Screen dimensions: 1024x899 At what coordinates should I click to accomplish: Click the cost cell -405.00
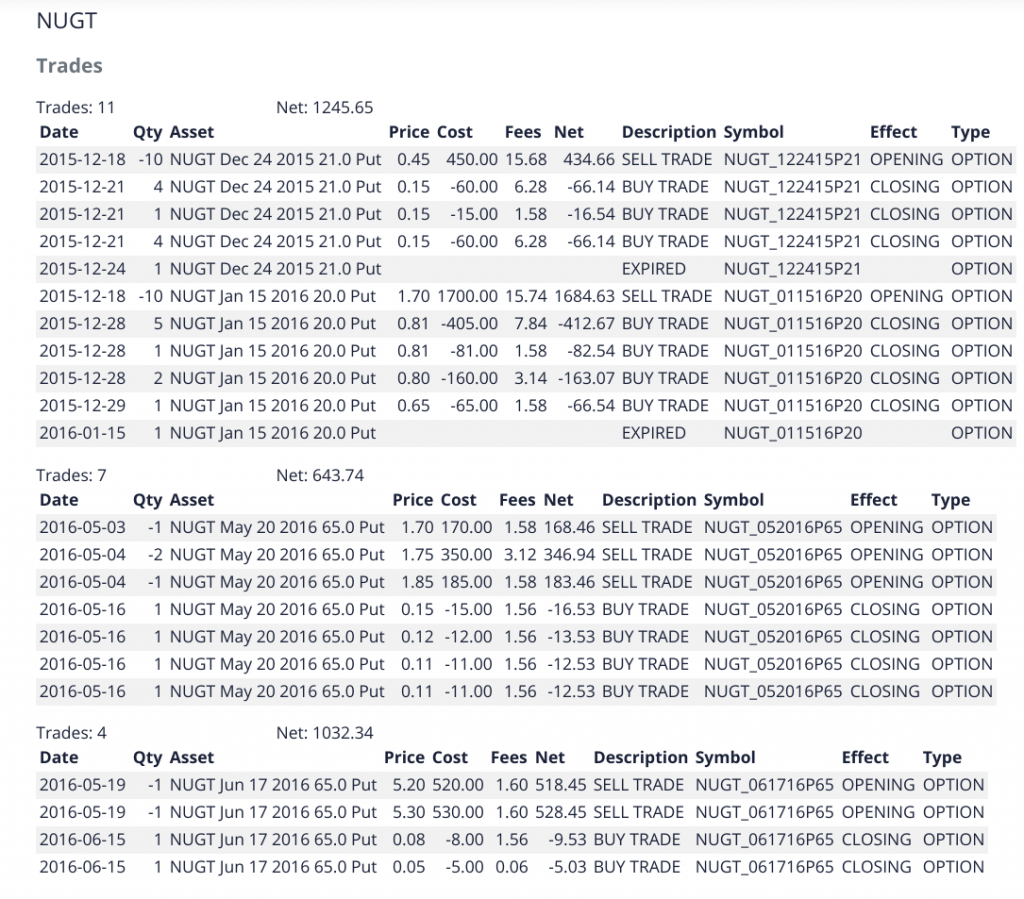tap(469, 324)
